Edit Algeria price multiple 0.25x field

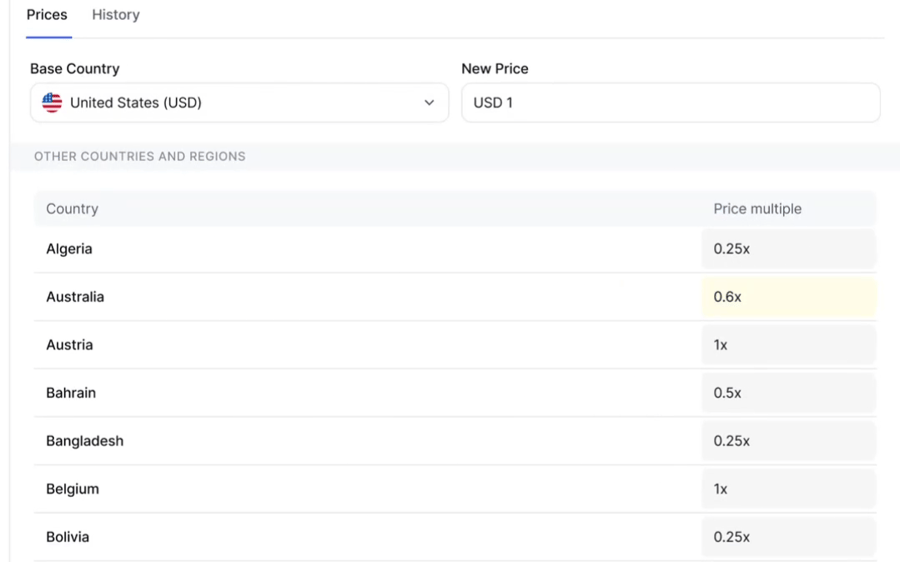tap(789, 249)
